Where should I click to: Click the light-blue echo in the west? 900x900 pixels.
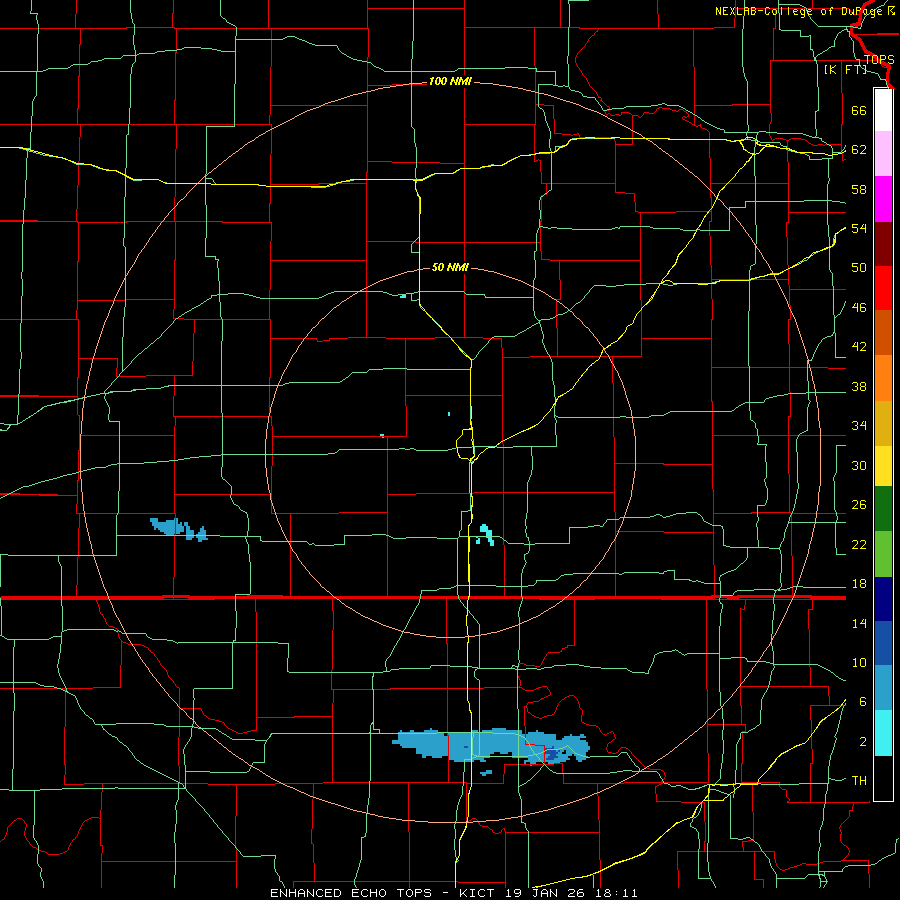coord(179,529)
